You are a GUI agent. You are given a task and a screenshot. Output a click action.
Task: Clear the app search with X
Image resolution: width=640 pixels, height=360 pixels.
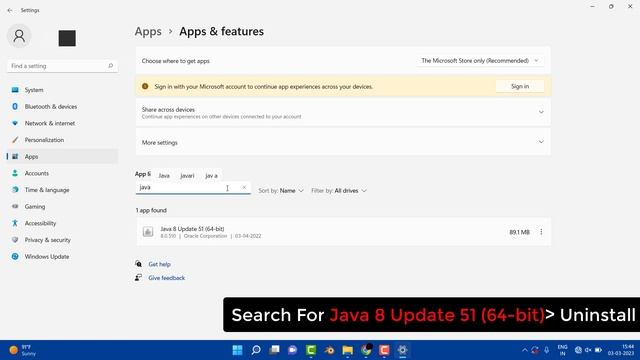click(x=244, y=187)
